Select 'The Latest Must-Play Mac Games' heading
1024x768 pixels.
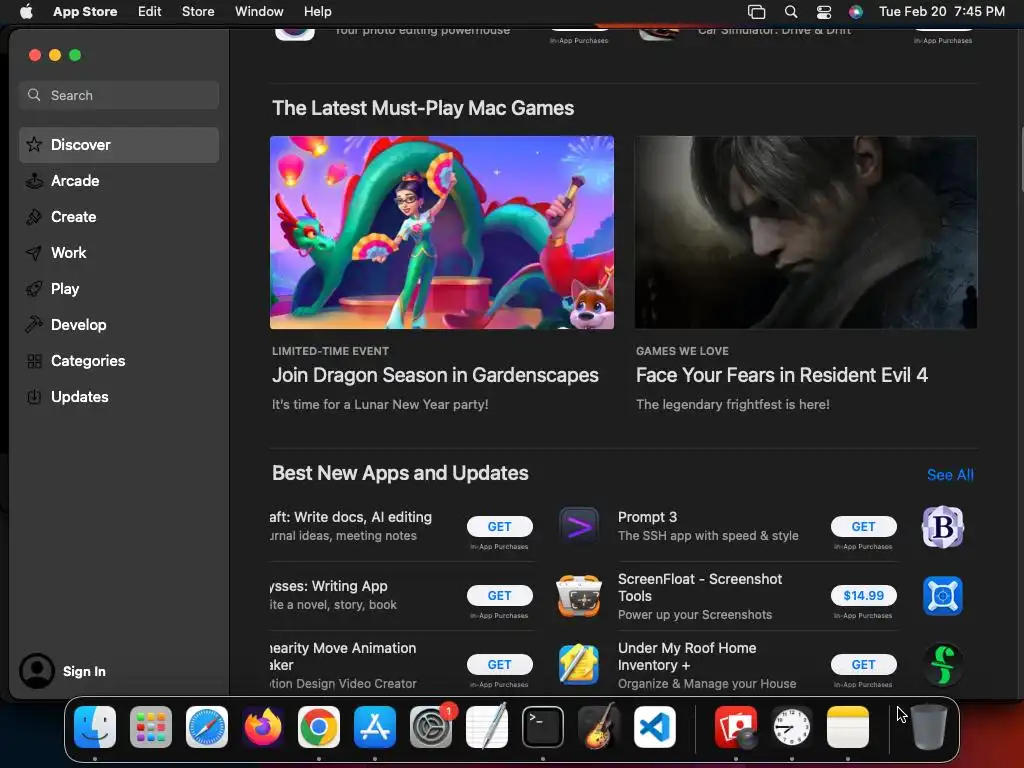coord(423,108)
